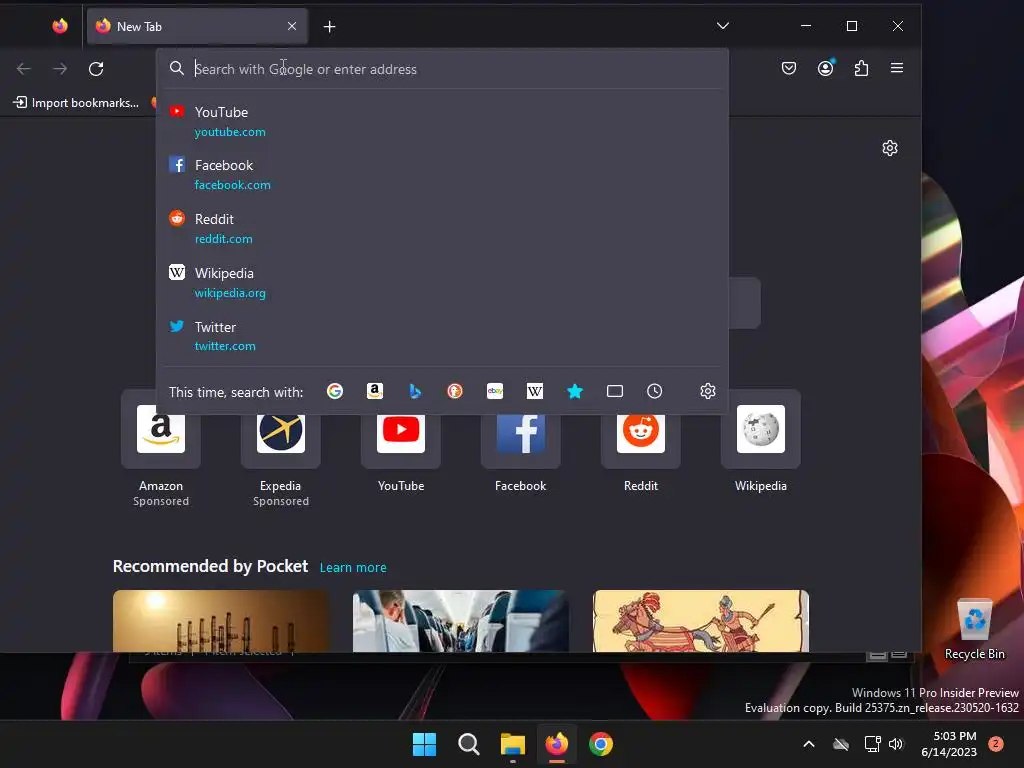The width and height of the screenshot is (1024, 768).
Task: Open the Recycle Bin desktop icon
Action: (974, 629)
